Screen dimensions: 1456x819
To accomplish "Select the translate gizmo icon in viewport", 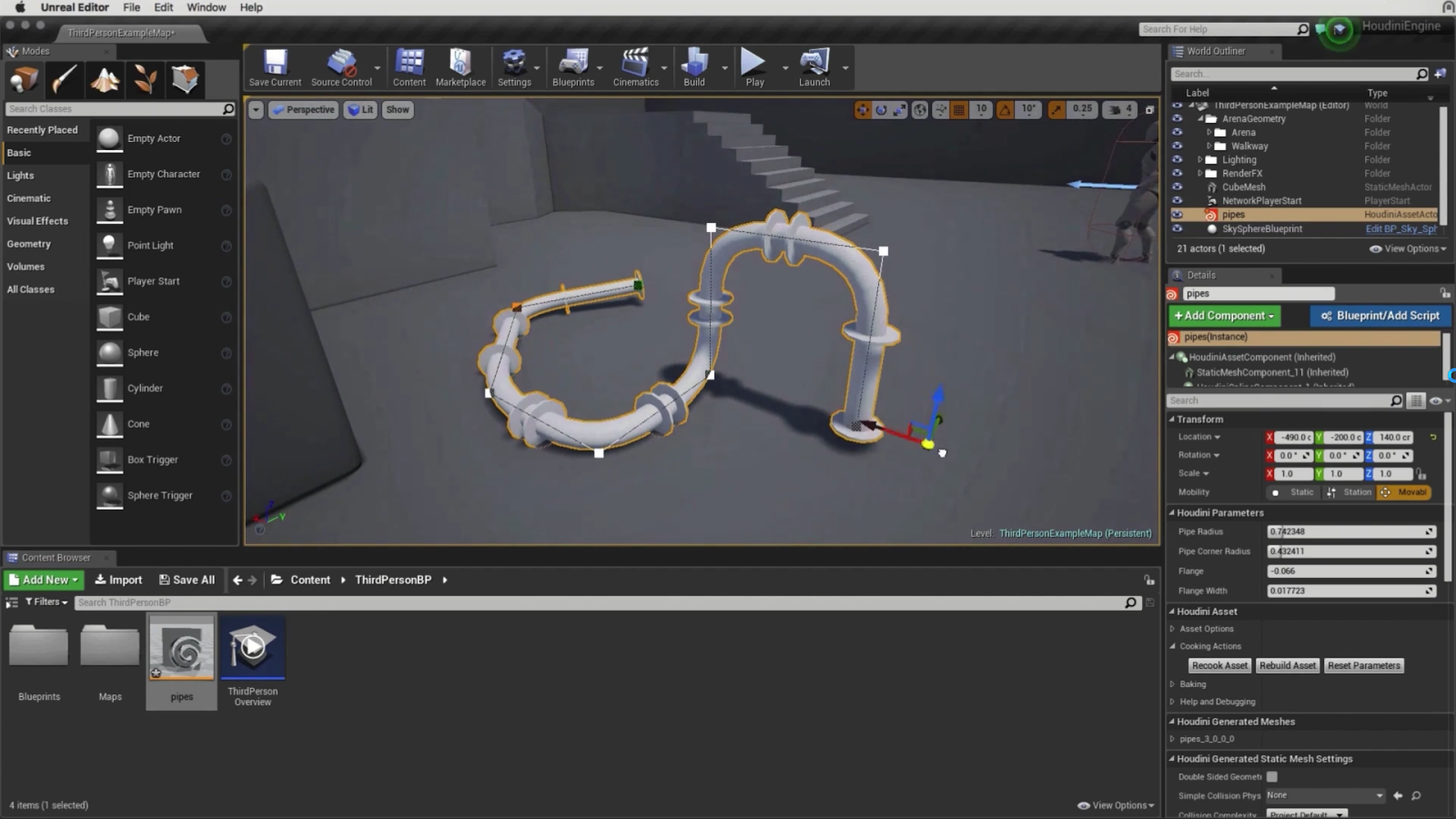I will (x=863, y=110).
